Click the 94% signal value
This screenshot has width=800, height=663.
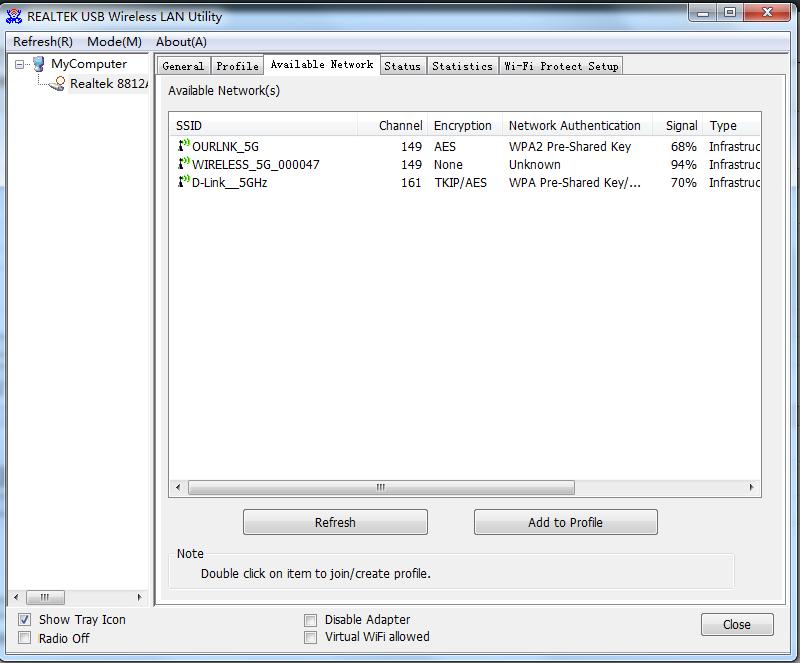coord(684,164)
